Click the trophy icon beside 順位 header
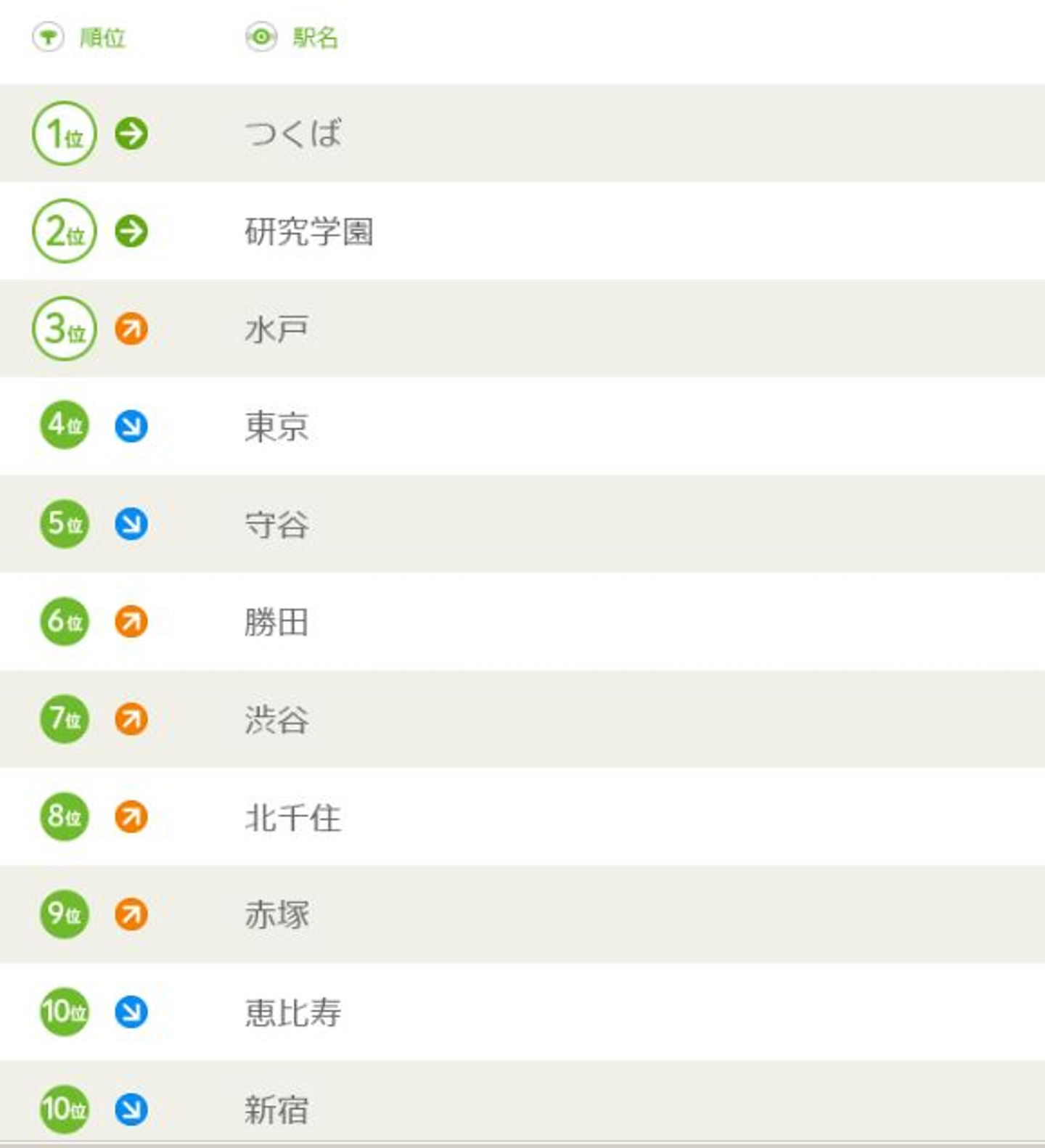 [48, 37]
